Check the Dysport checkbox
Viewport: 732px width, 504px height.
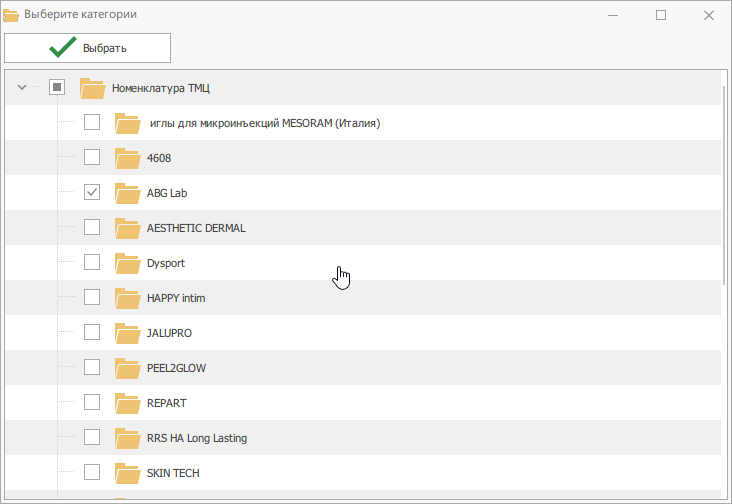(x=92, y=262)
